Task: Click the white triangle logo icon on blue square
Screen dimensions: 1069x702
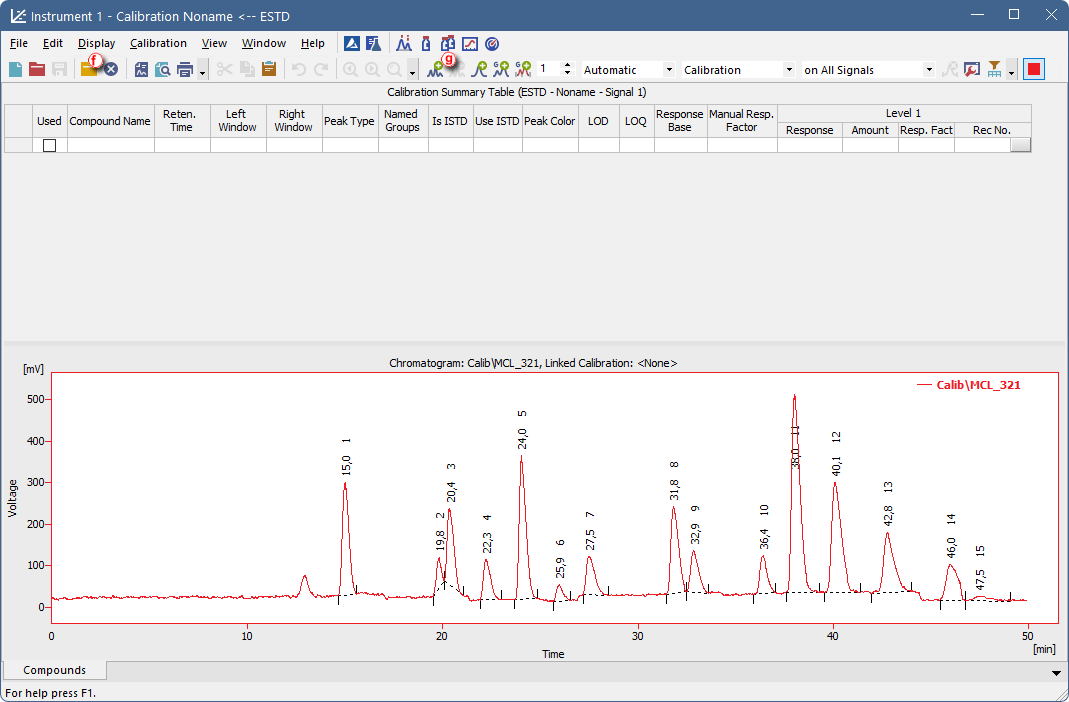Action: point(352,44)
